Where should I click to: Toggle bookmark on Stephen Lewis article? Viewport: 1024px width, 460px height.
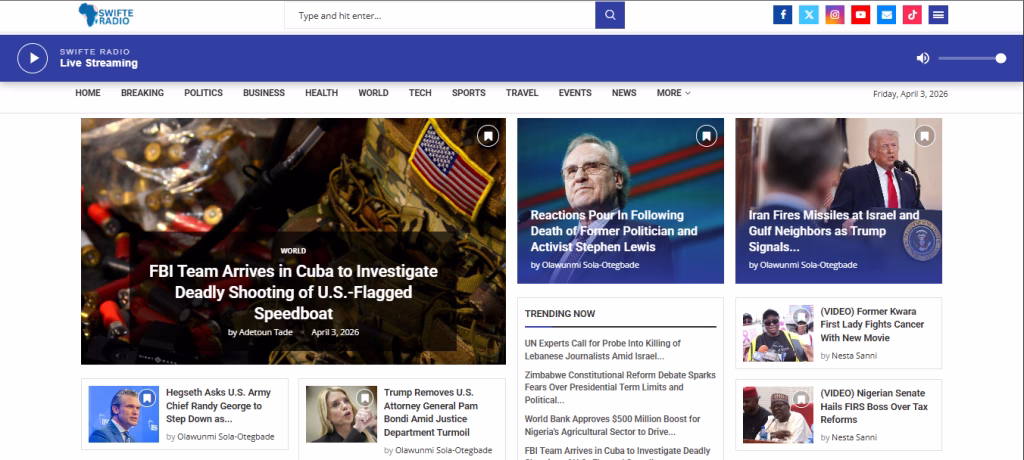click(x=706, y=136)
